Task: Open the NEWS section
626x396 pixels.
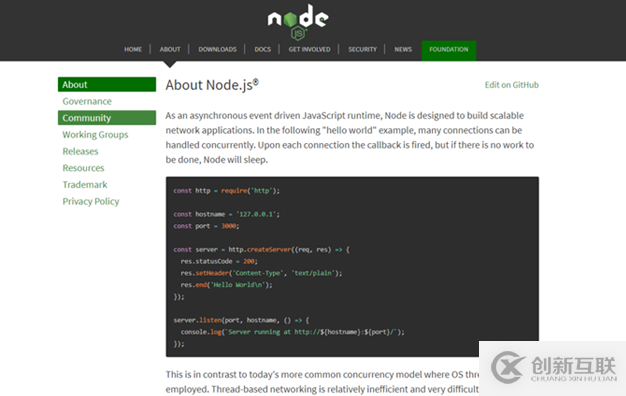Action: click(x=403, y=50)
